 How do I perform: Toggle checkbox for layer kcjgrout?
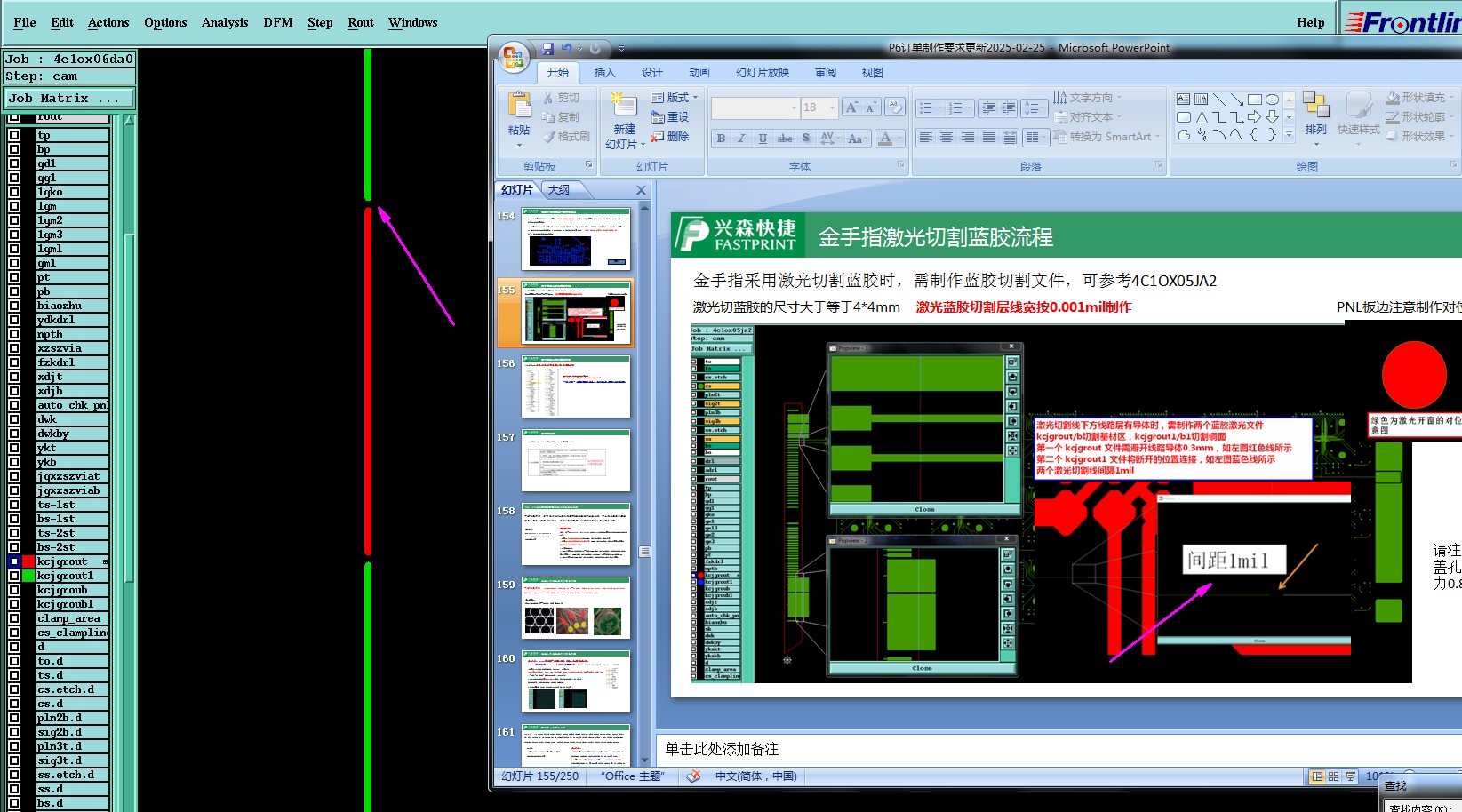coord(14,561)
